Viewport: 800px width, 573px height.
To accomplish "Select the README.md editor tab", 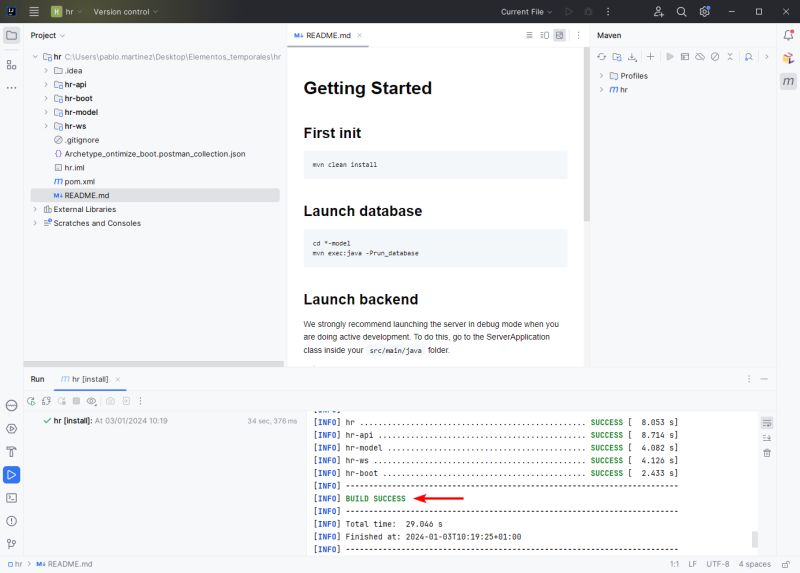I will pyautogui.click(x=328, y=35).
